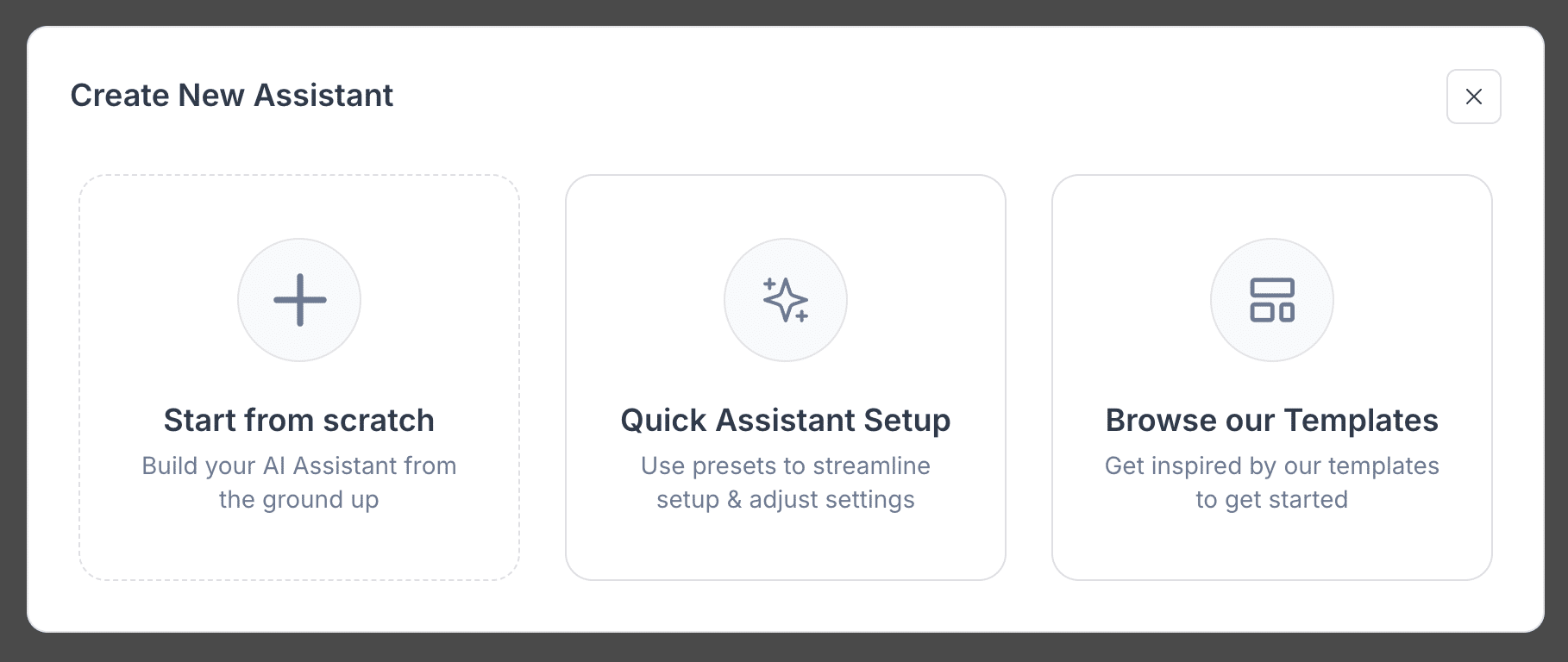
Task: Close the Create New Assistant dialog
Action: (1474, 97)
